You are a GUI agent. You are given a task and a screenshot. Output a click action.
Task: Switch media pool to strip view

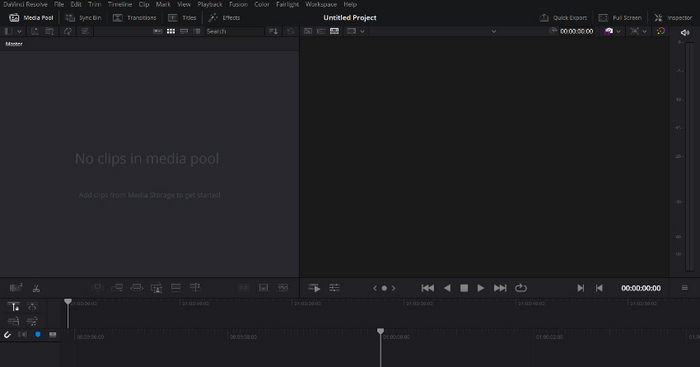click(184, 31)
